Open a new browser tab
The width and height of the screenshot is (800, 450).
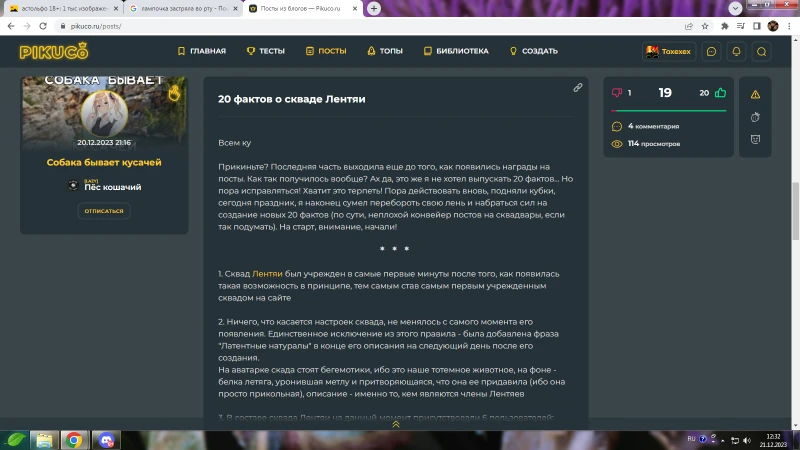pyautogui.click(x=374, y=9)
